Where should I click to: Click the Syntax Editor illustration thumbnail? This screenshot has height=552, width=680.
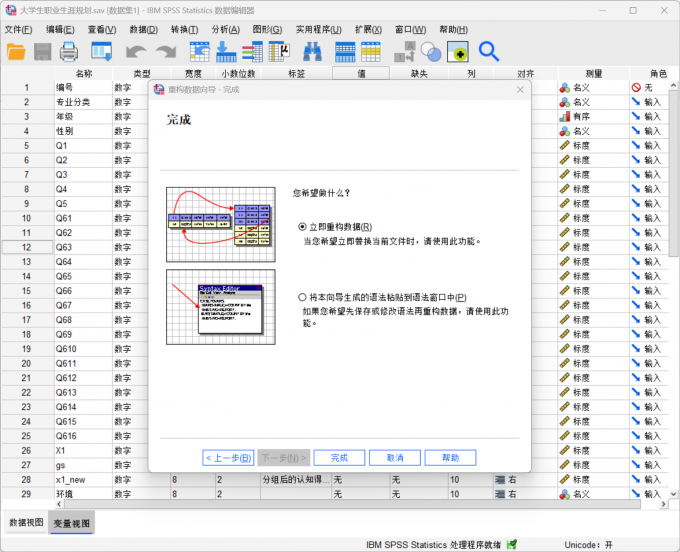(221, 307)
